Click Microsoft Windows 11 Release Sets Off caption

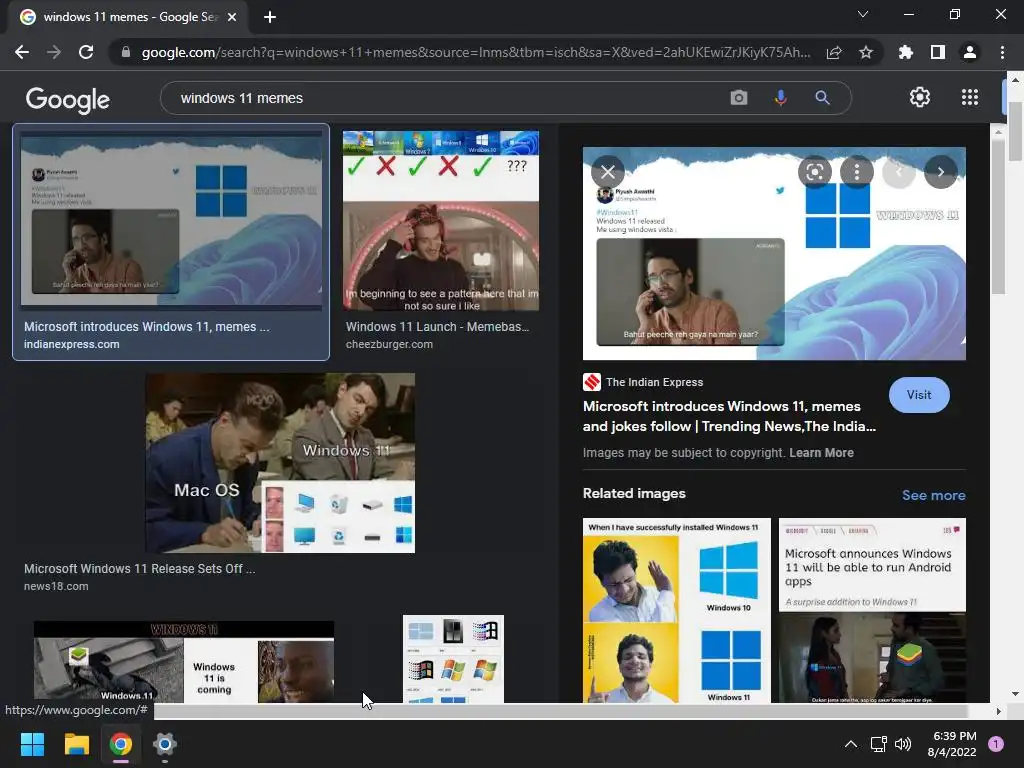point(140,569)
